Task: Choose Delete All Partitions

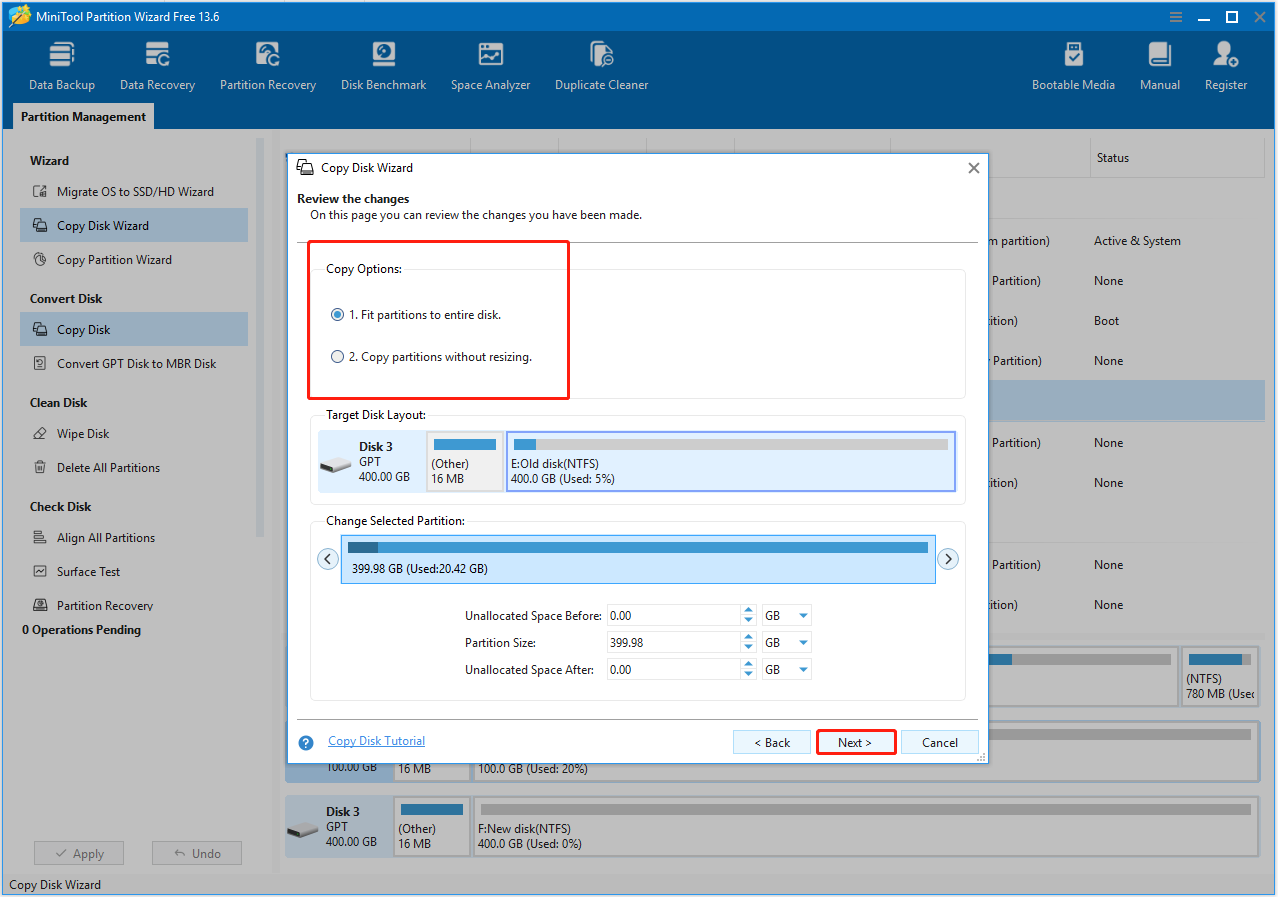Action: [134, 468]
